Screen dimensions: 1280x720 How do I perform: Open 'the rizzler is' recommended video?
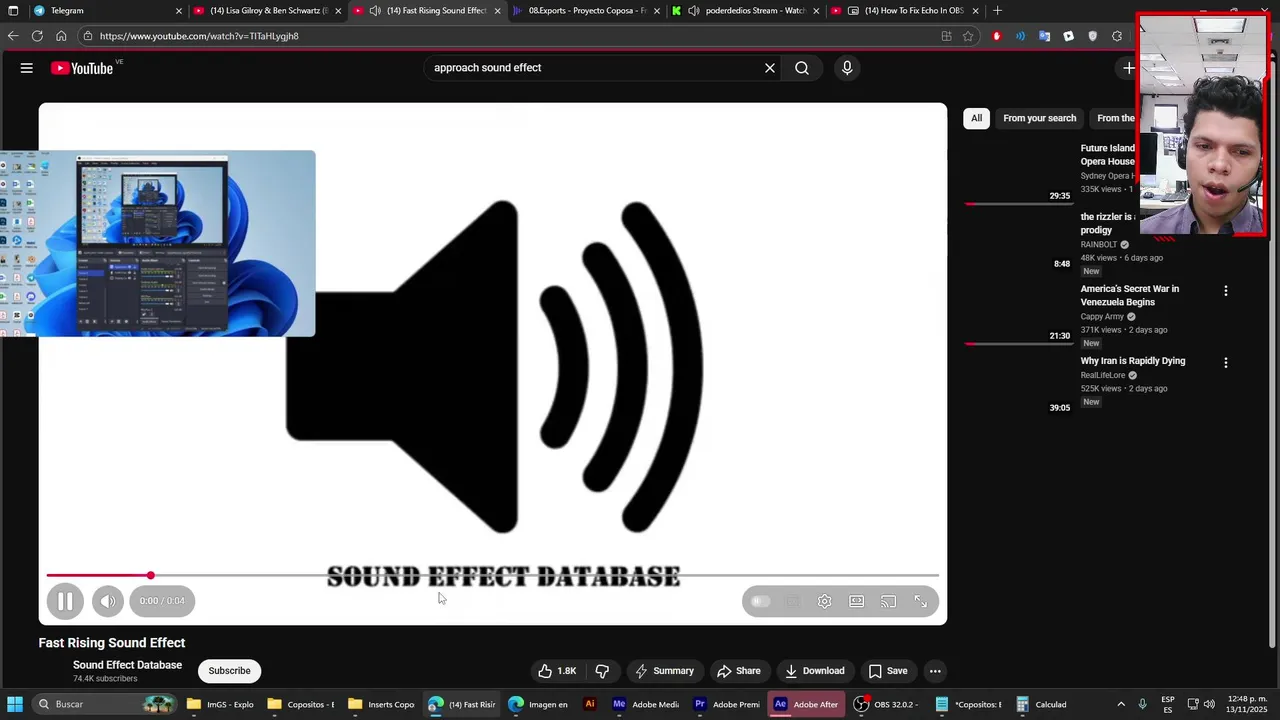click(1108, 223)
